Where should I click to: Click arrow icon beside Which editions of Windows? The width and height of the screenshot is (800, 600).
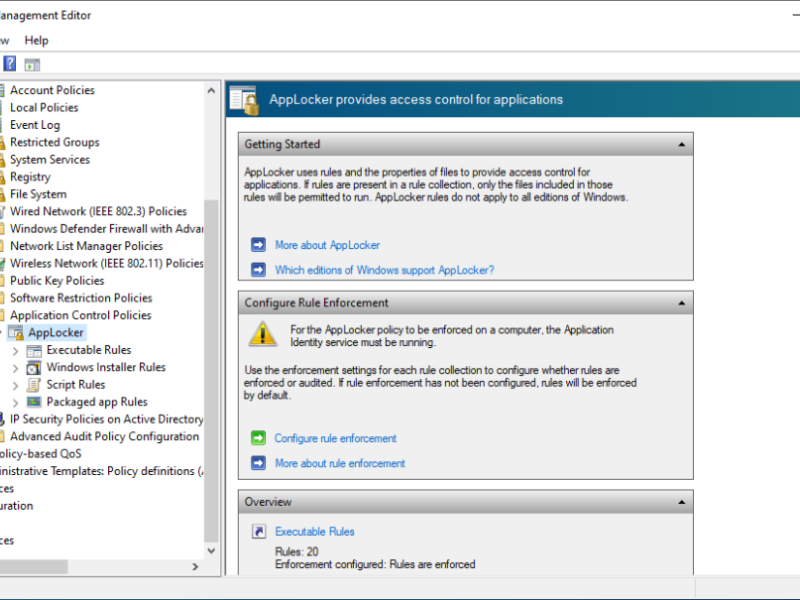pyautogui.click(x=258, y=269)
